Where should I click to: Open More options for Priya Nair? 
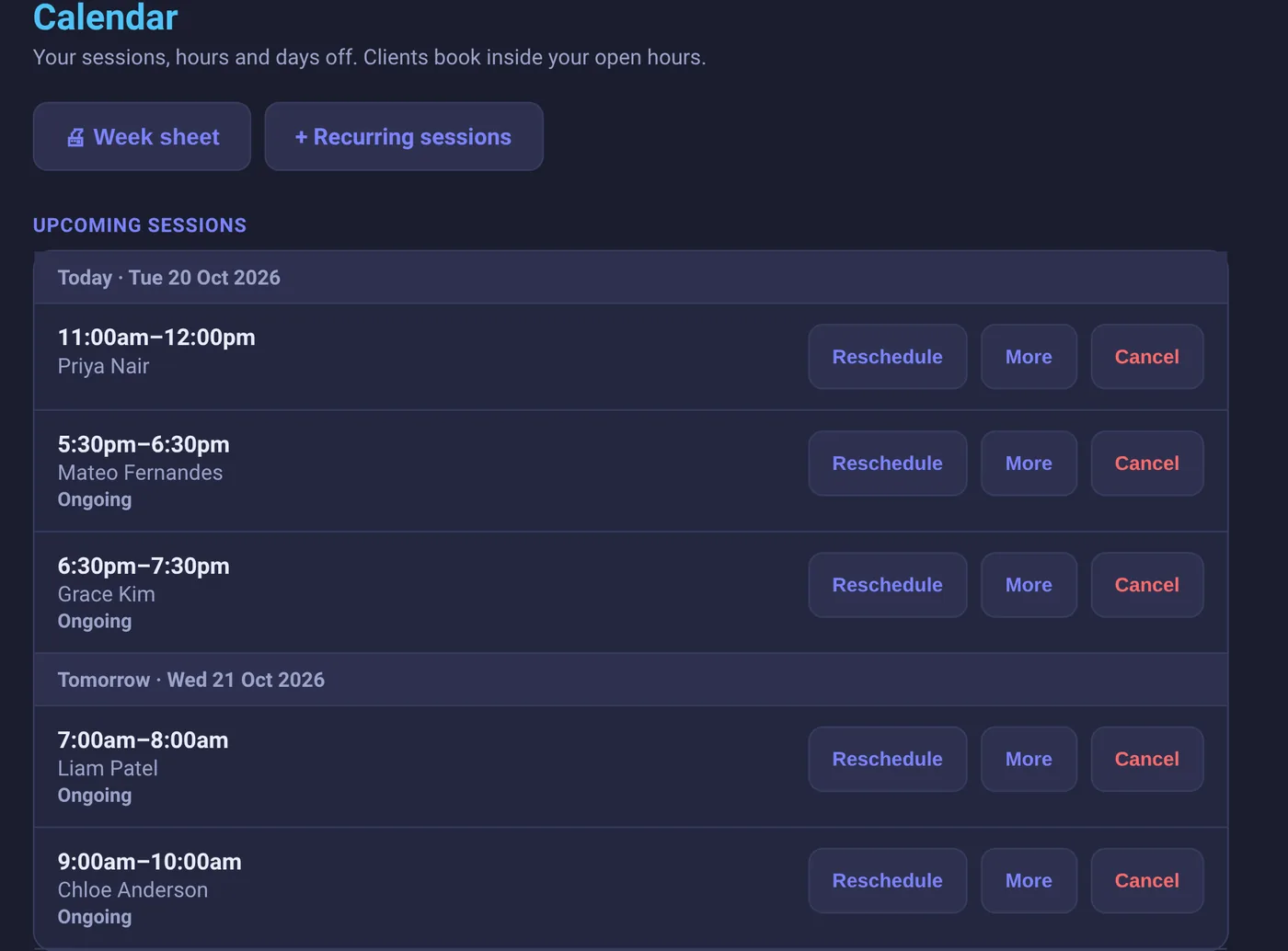[1029, 357]
